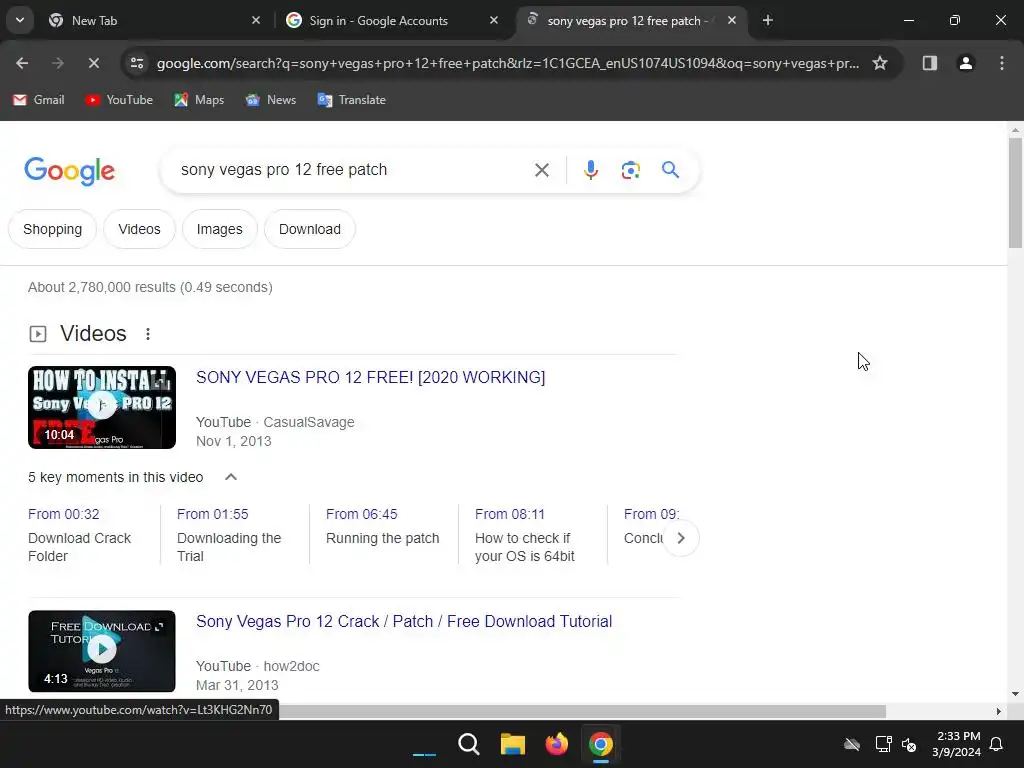
Task: Open the Maps bookmark
Action: tap(199, 100)
